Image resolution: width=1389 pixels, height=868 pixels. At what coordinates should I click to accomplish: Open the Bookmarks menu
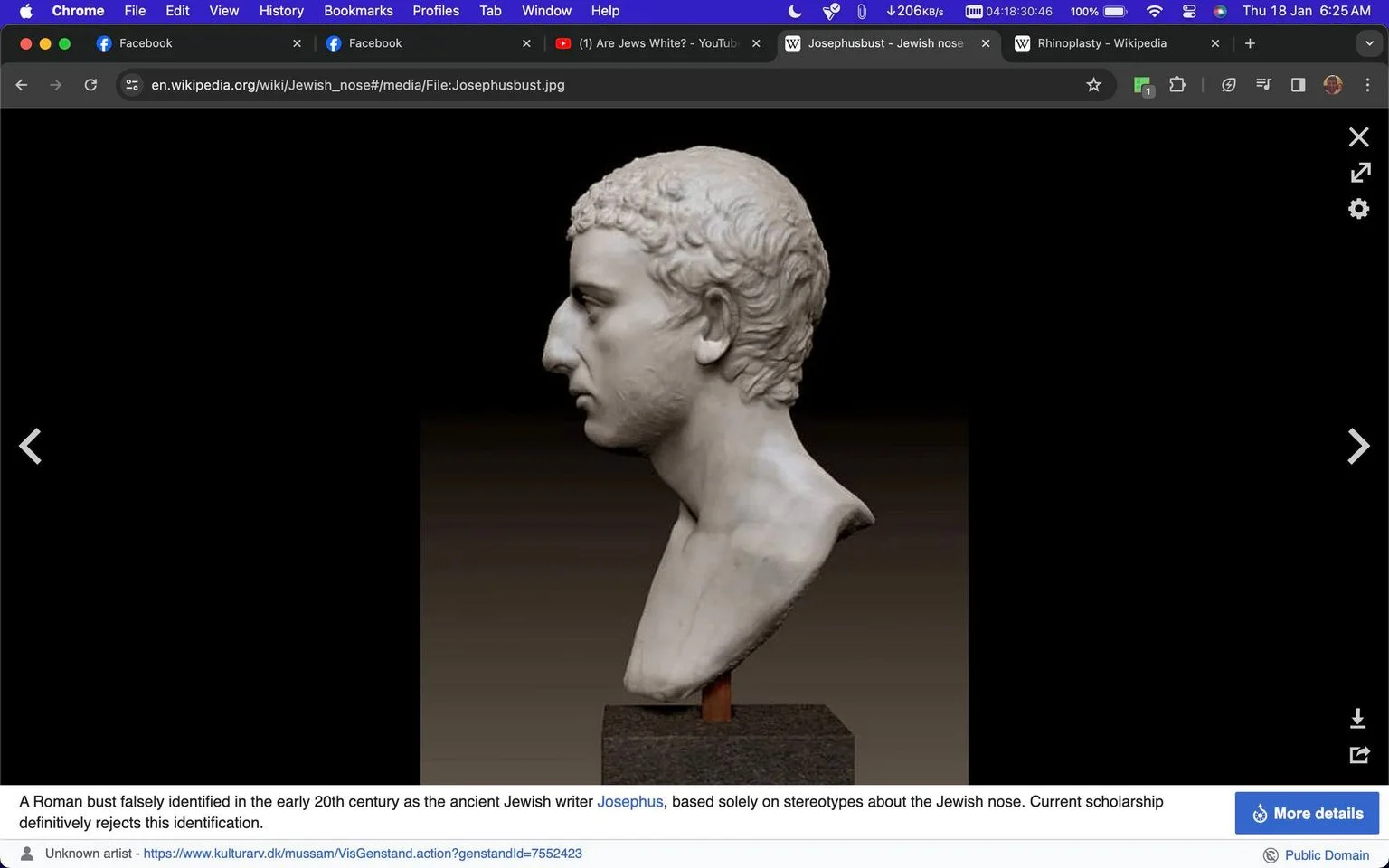click(358, 11)
